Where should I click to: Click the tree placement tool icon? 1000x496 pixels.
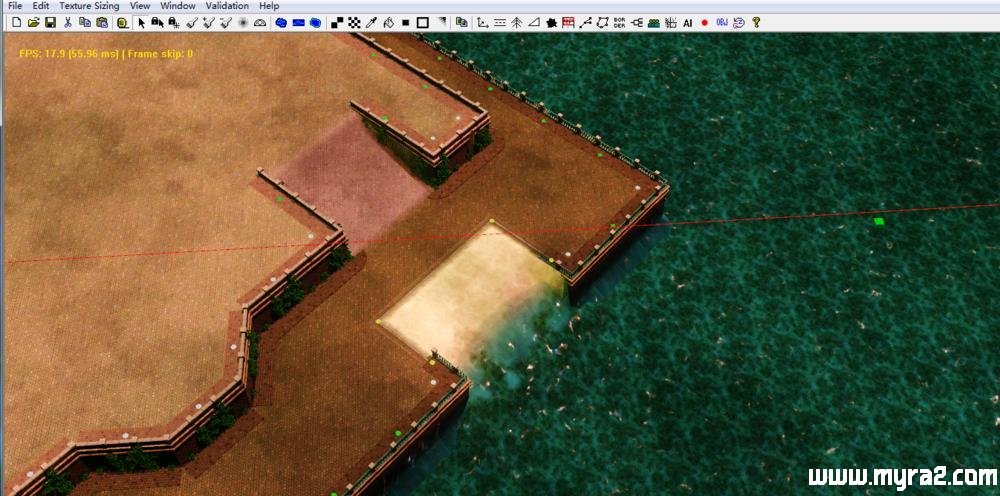click(516, 22)
